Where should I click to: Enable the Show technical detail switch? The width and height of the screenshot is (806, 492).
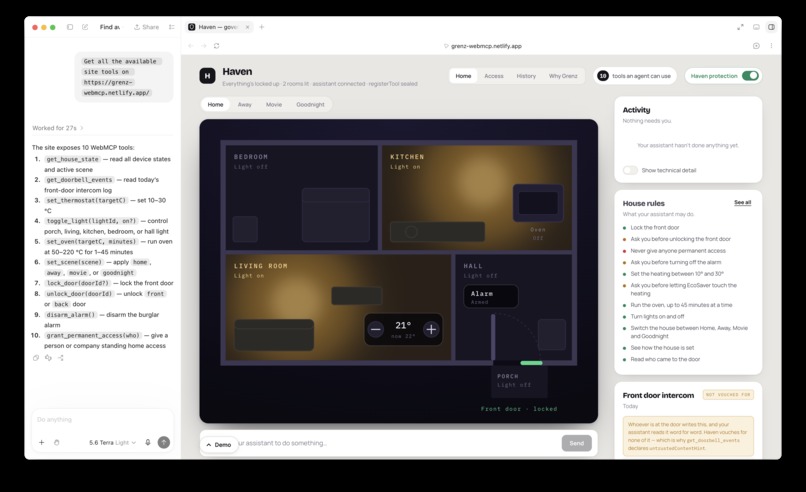click(x=630, y=170)
